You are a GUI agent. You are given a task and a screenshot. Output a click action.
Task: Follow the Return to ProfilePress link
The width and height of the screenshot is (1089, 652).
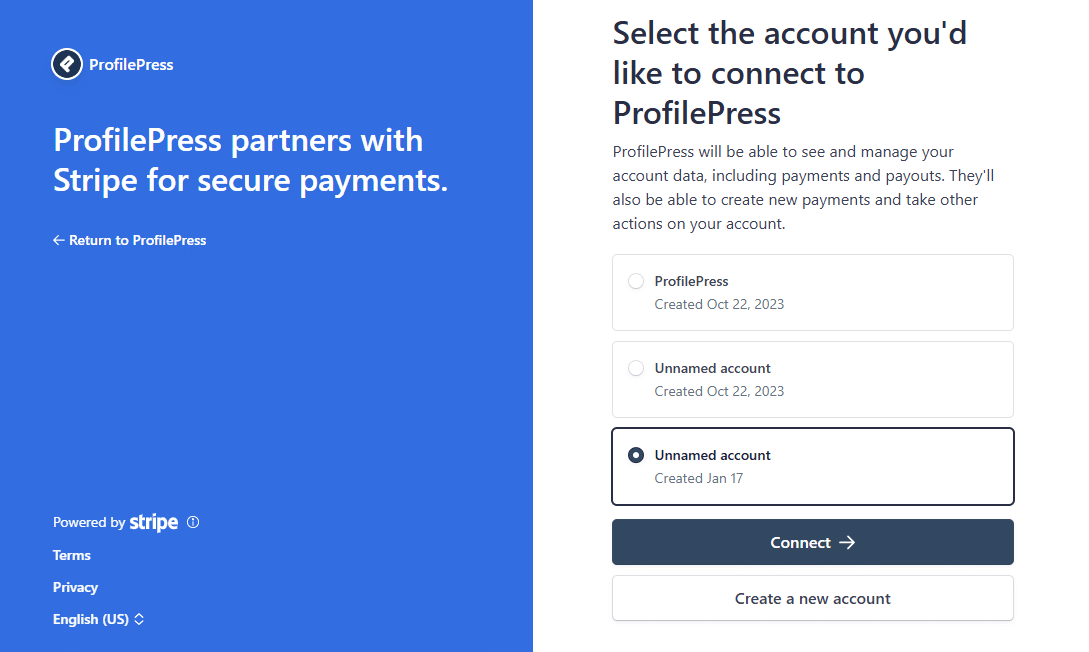(137, 240)
